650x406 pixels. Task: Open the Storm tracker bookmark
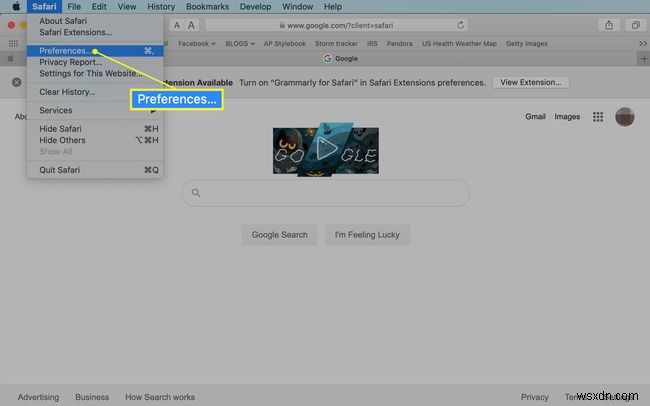336,44
